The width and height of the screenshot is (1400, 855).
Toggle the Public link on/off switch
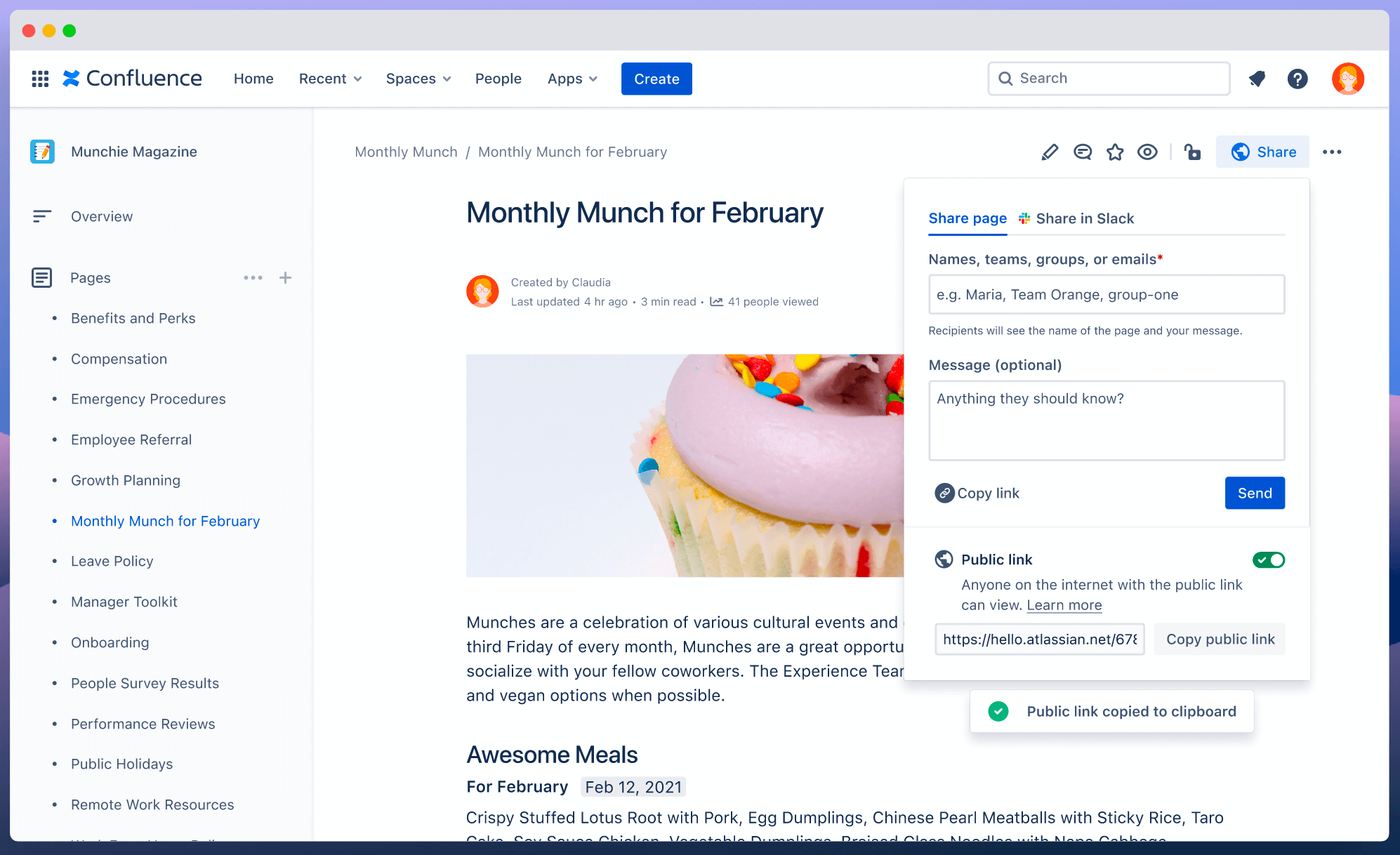click(x=1270, y=560)
